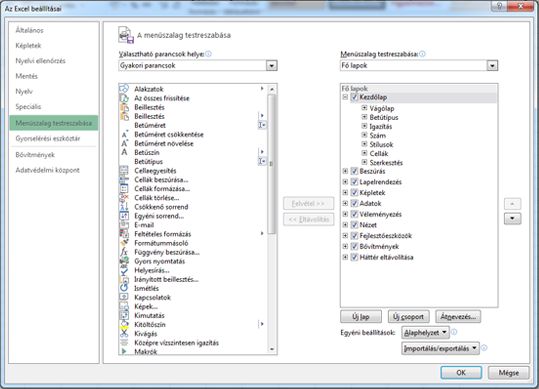Click the Csökkenő sorrend sort icon

[124, 207]
